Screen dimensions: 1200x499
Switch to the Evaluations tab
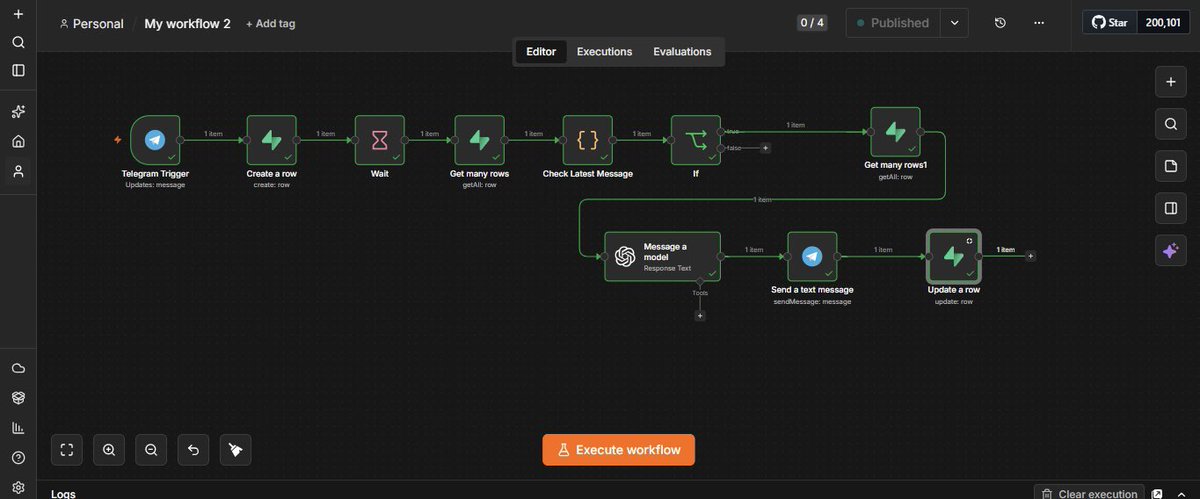[x=682, y=52]
